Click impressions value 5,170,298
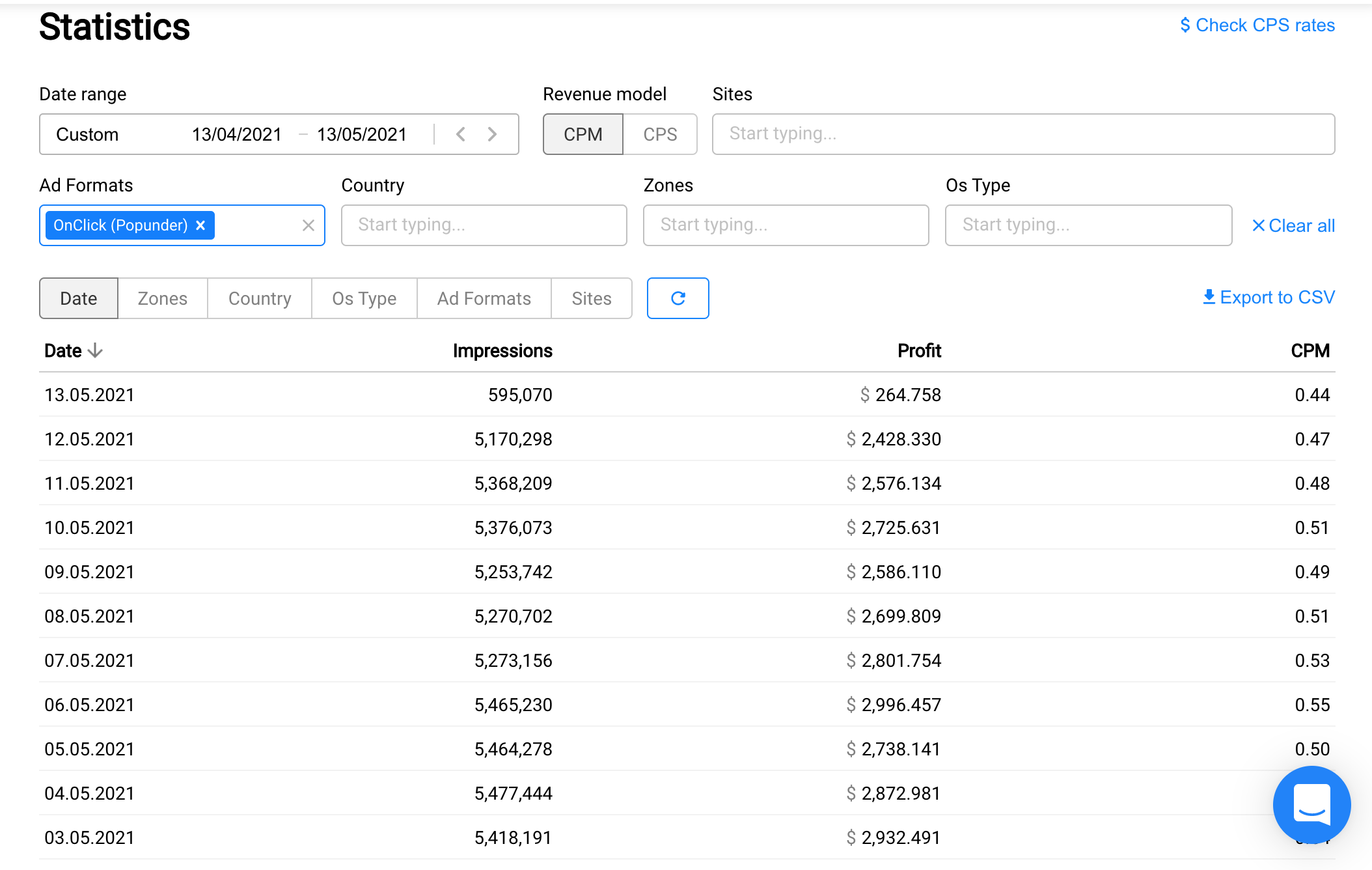 click(x=513, y=440)
